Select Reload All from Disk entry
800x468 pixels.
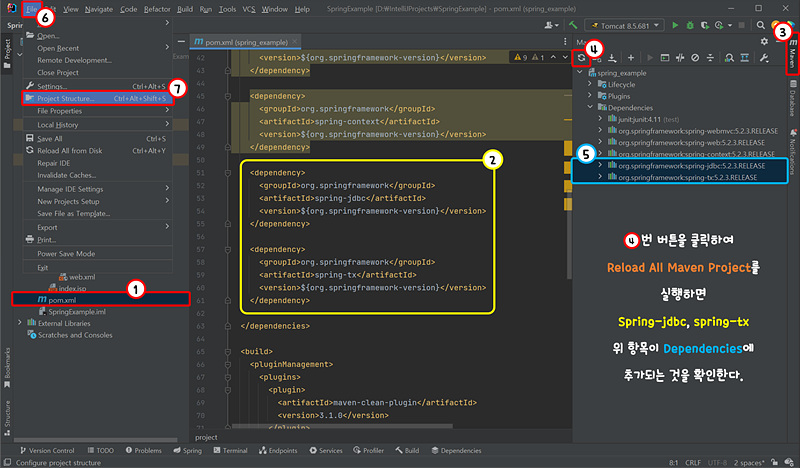click(x=97, y=151)
